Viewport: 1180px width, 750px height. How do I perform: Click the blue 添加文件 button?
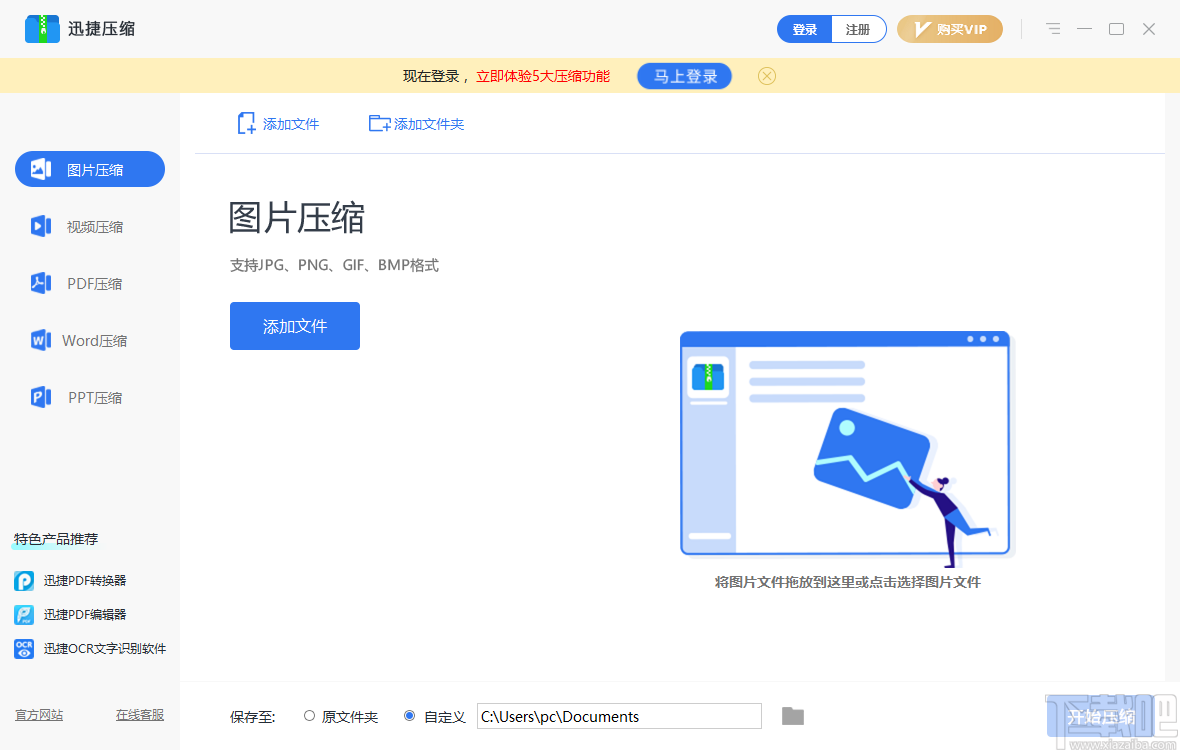coord(294,325)
